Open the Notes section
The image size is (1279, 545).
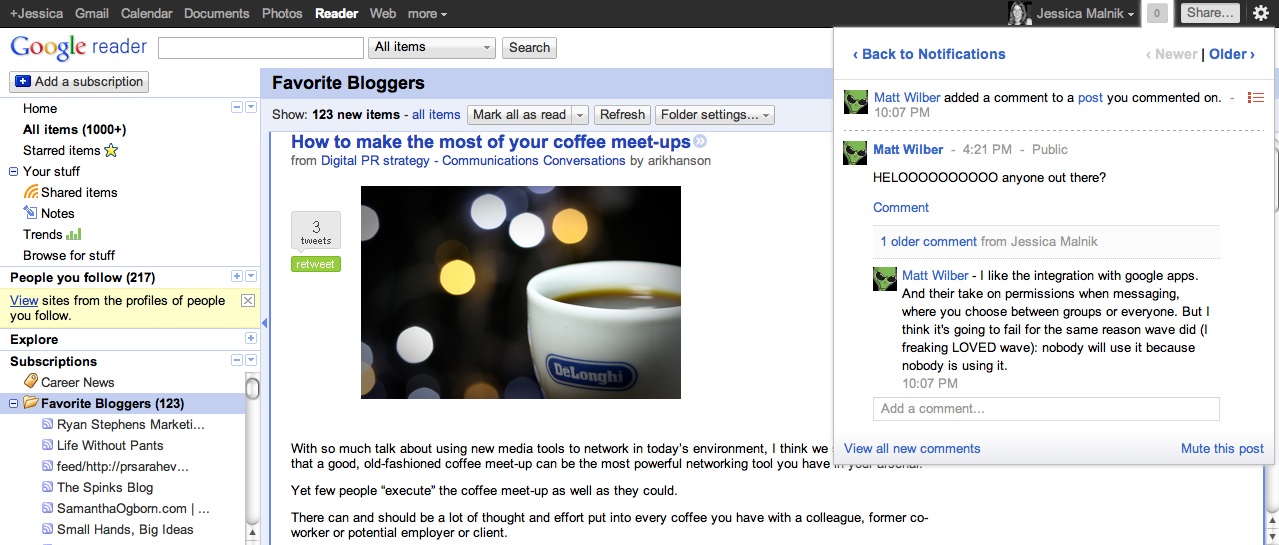[x=57, y=213]
